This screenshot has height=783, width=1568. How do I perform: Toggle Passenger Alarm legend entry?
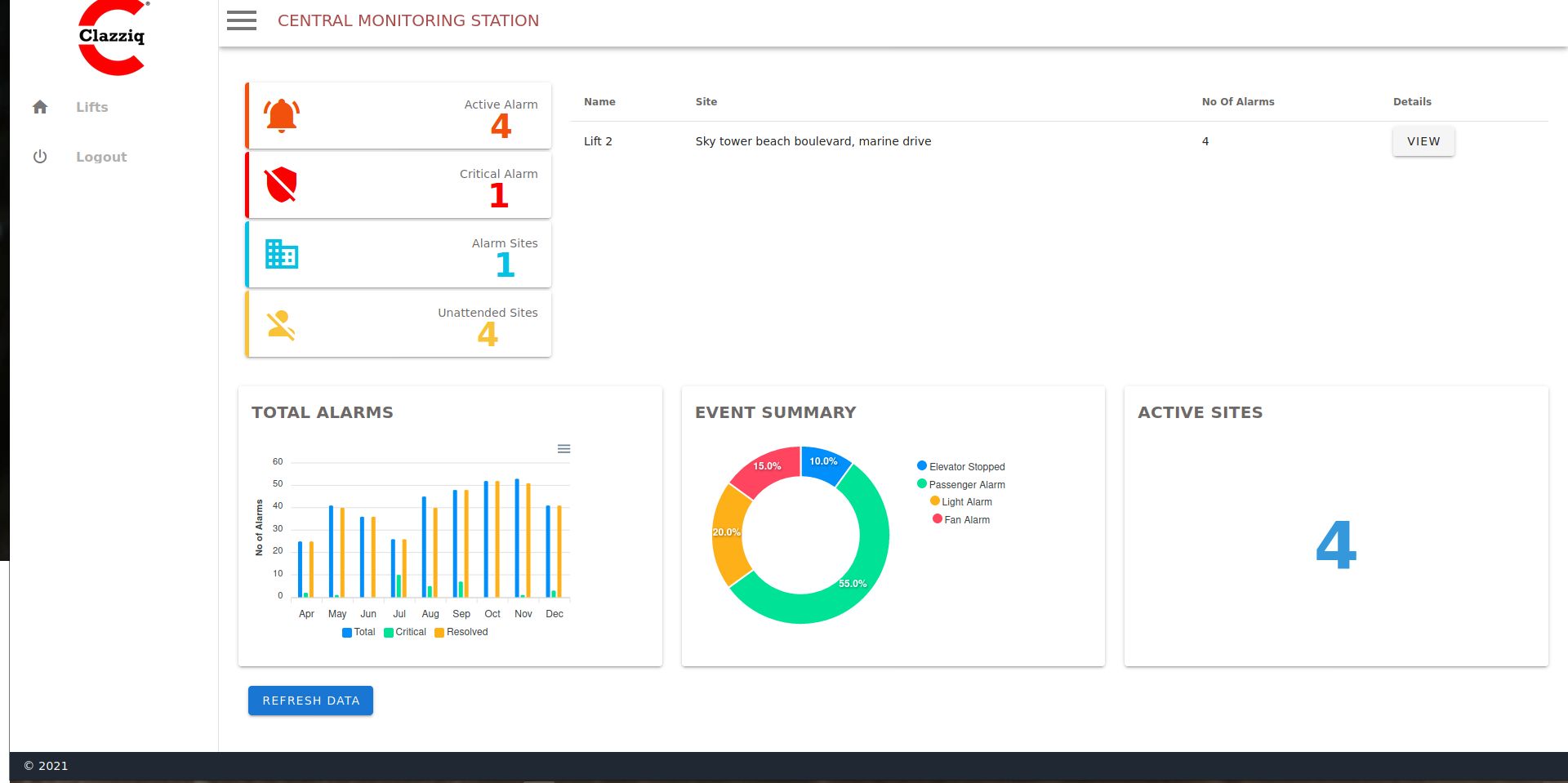[x=961, y=484]
